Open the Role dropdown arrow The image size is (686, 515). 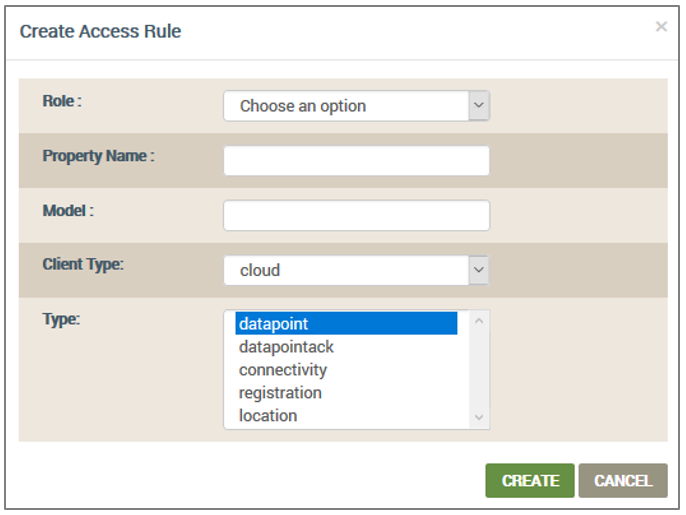coord(479,105)
